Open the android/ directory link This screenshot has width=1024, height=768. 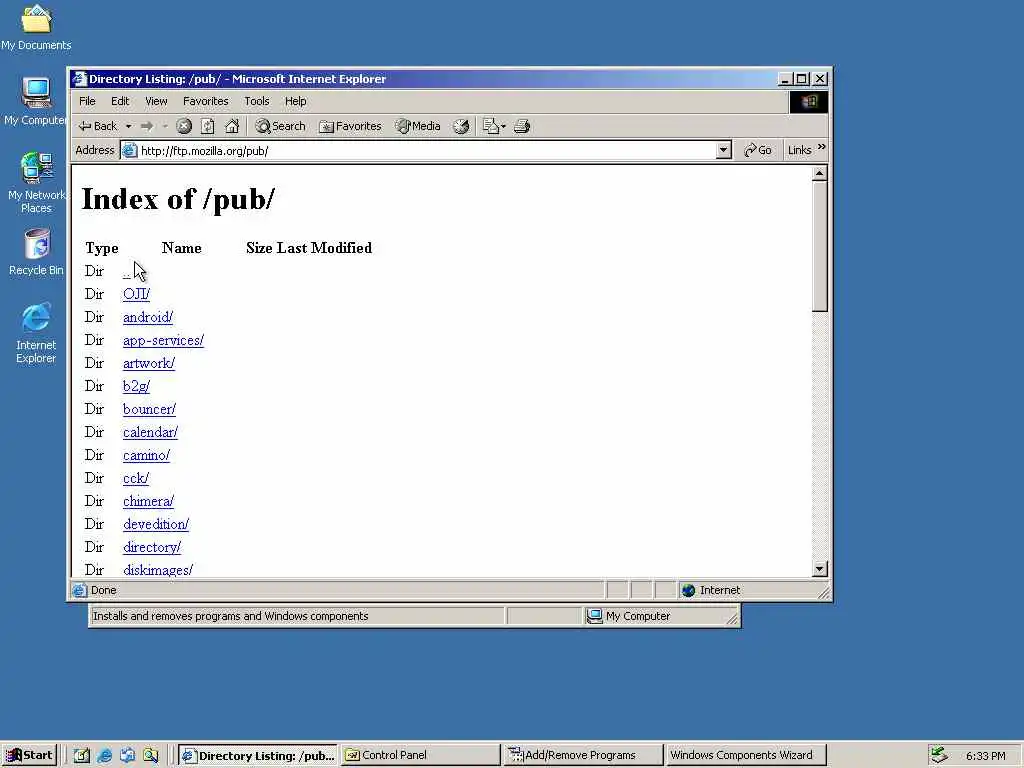148,317
